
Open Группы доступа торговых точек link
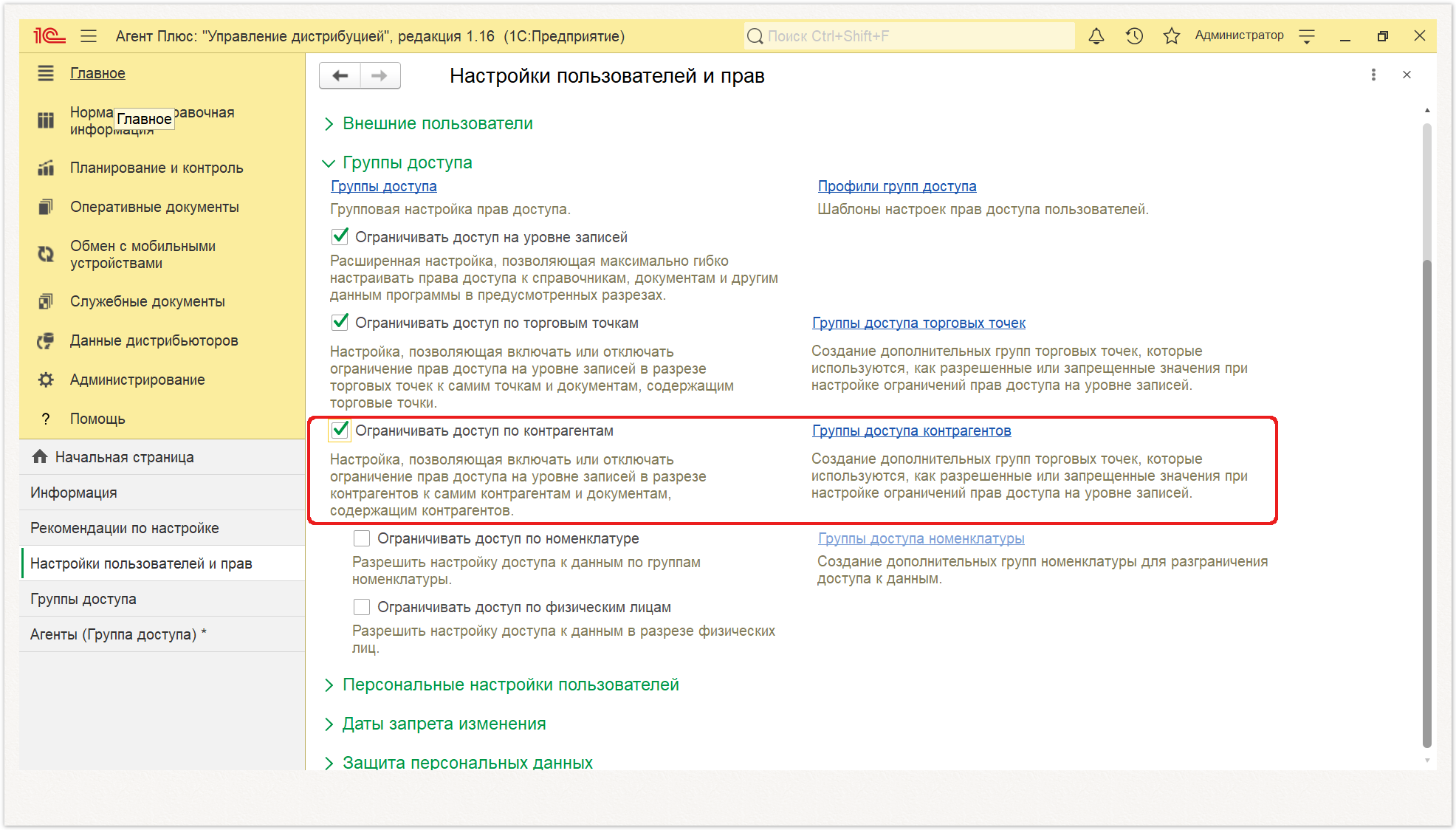(918, 323)
